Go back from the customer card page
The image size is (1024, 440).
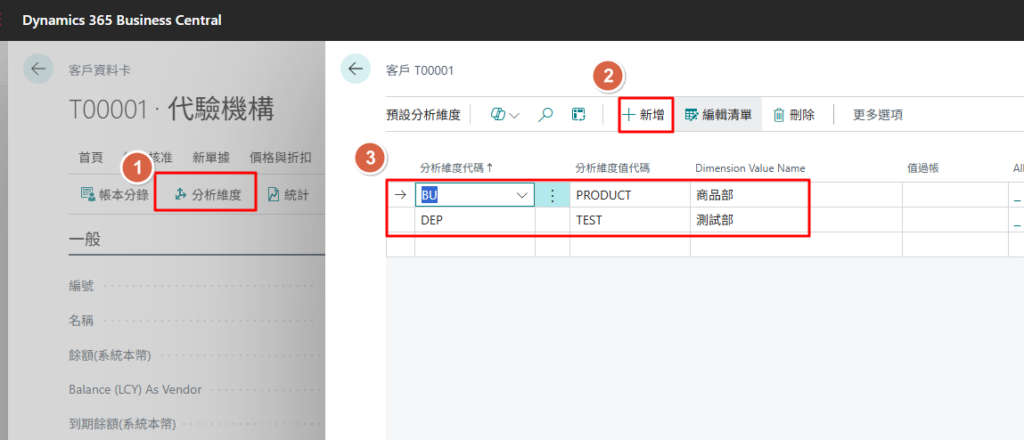(38, 69)
